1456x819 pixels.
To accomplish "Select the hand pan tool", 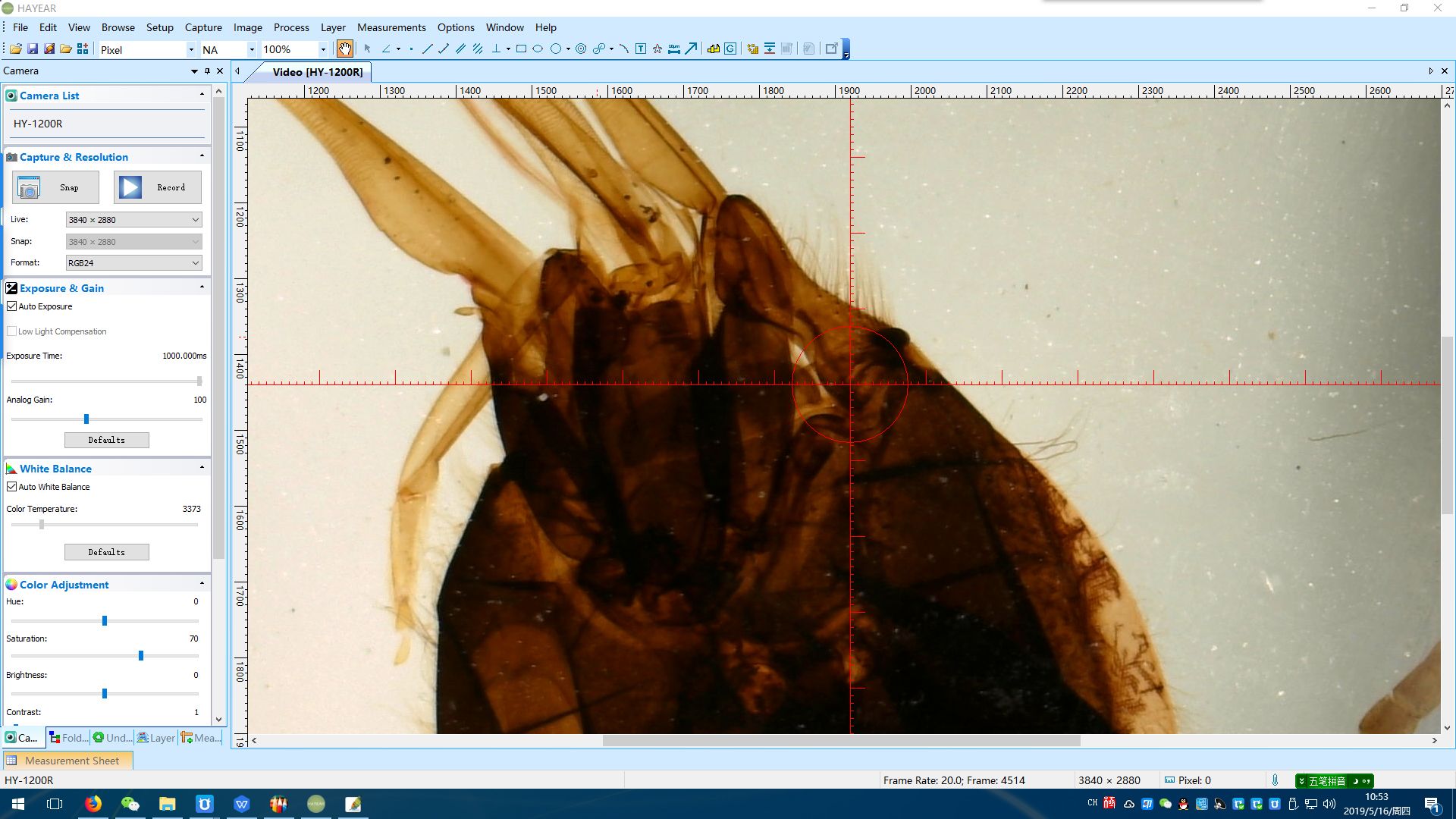I will [x=345, y=49].
